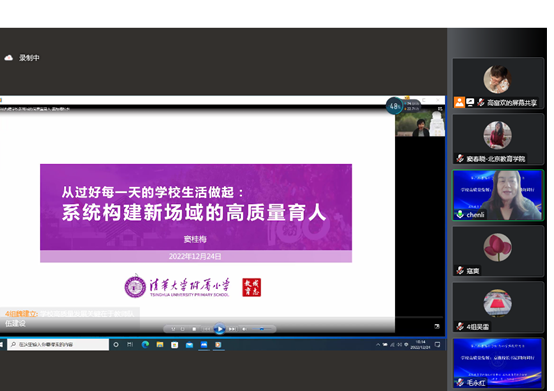
Task: Click the Windows search box in the taskbar
Action: tap(58, 344)
